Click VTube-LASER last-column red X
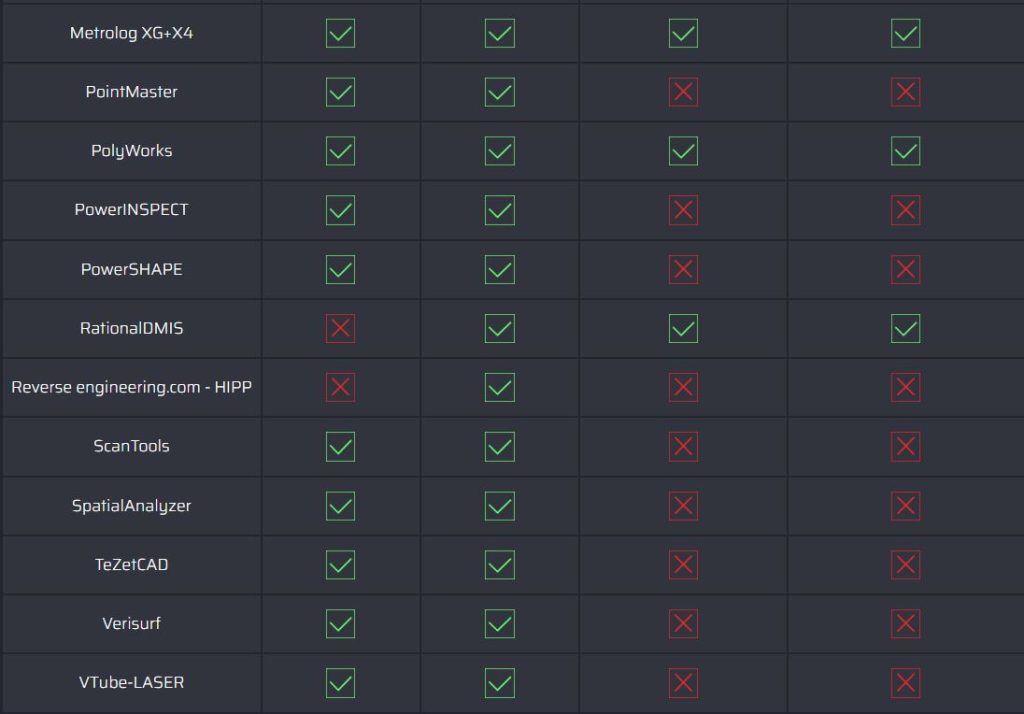This screenshot has height=714, width=1024. tap(906, 683)
